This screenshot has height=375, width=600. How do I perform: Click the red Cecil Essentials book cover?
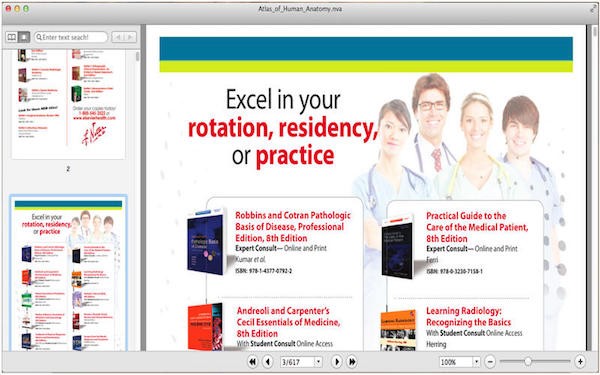pyautogui.click(x=205, y=326)
